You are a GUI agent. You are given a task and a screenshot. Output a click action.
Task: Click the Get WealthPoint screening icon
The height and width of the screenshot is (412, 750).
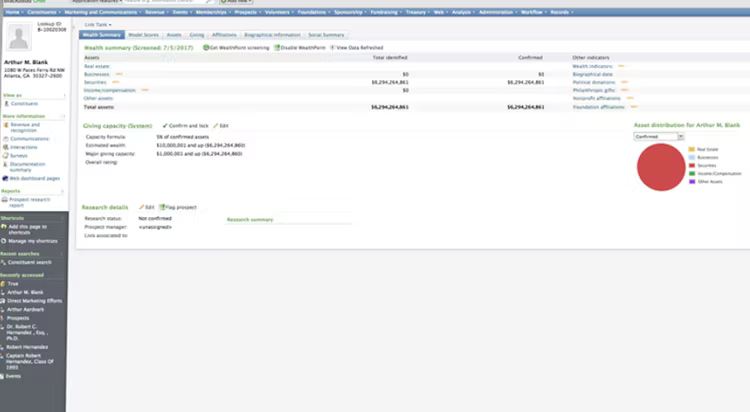(x=206, y=47)
